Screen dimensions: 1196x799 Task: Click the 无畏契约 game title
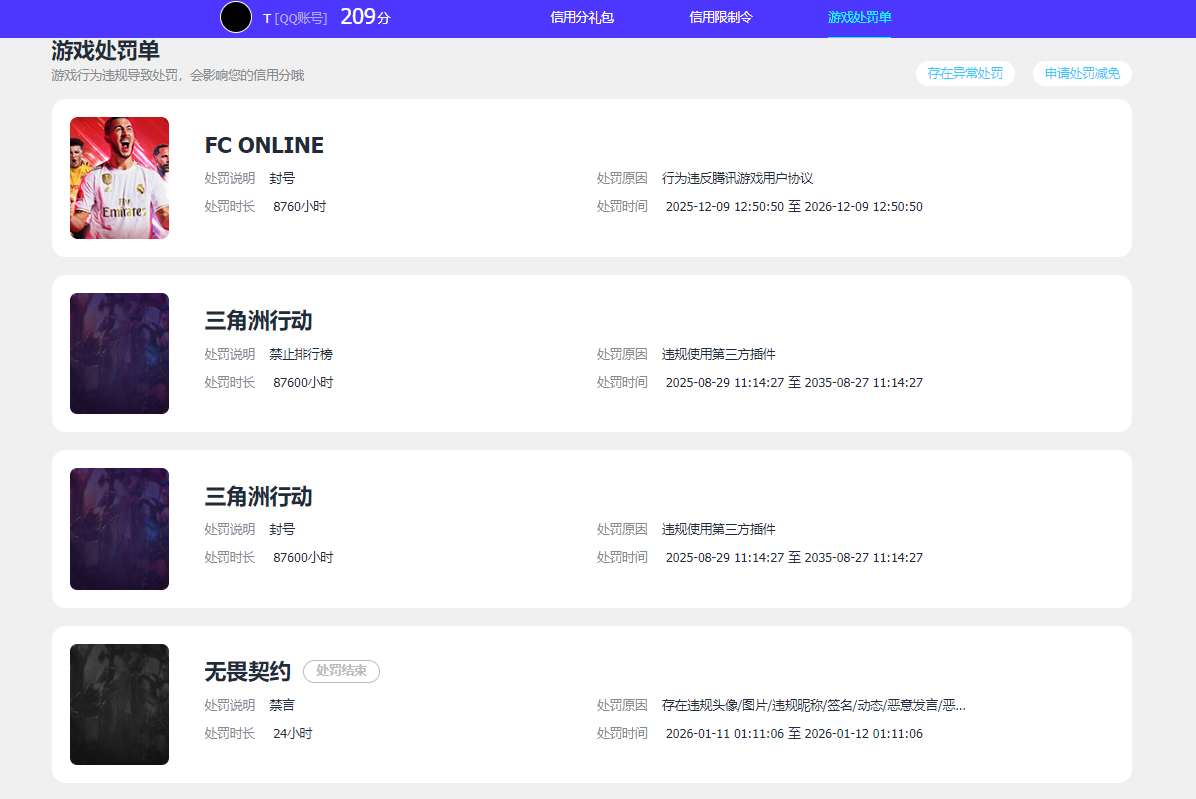(247, 672)
